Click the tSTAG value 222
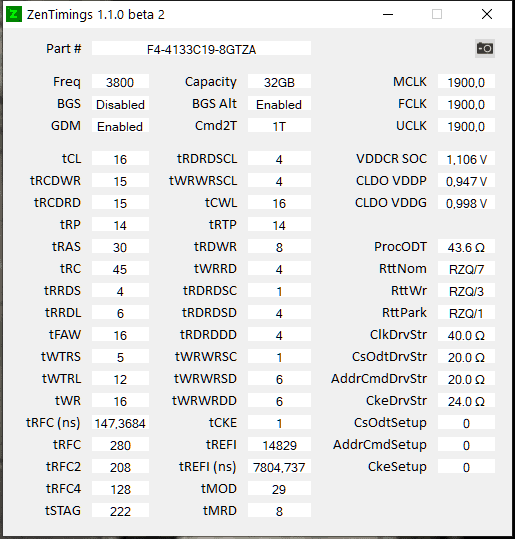The image size is (515, 539). click(x=120, y=510)
